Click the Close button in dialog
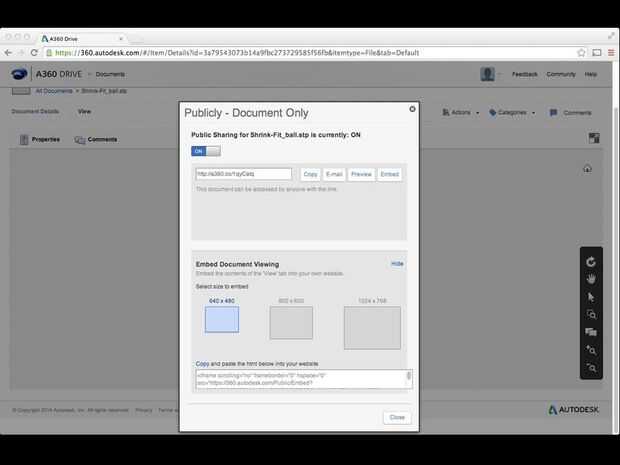The image size is (620, 465). pyautogui.click(x=397, y=418)
